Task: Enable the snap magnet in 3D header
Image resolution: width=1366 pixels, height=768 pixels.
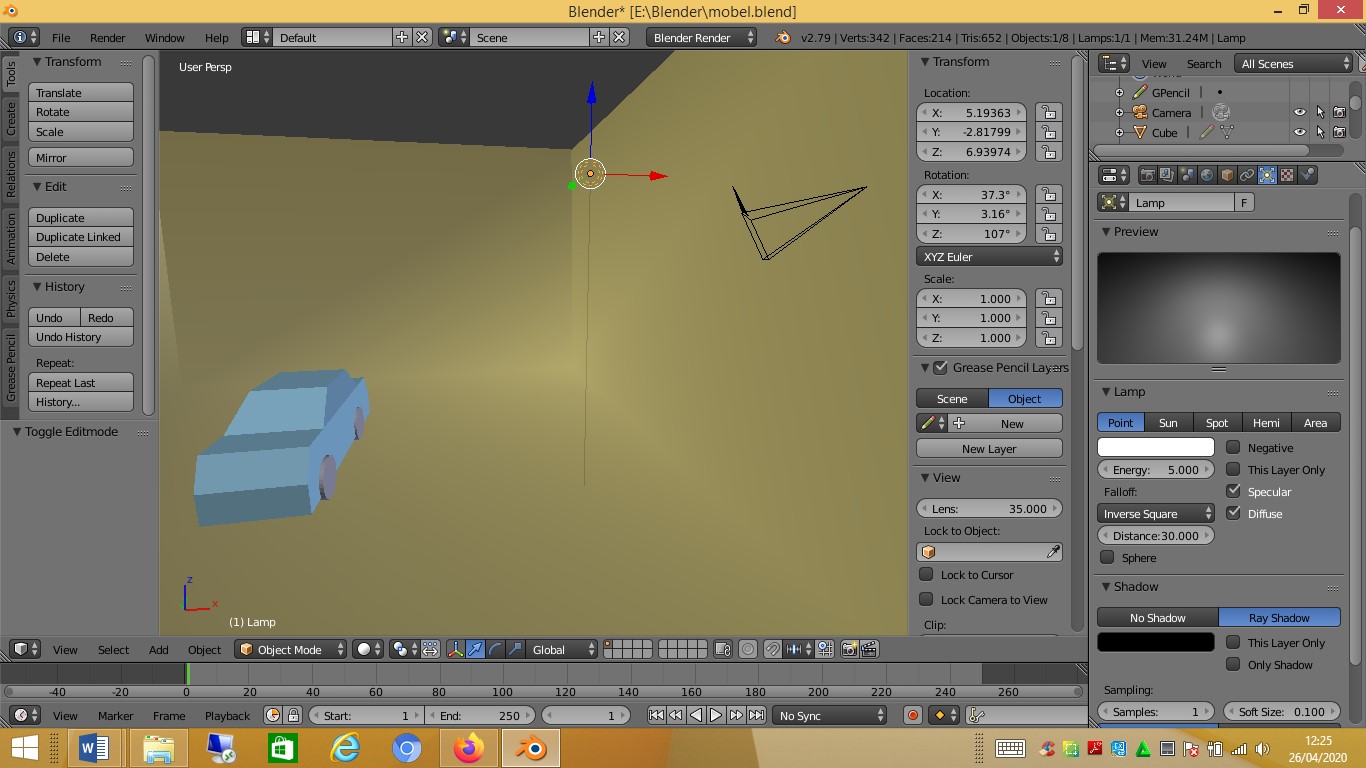Action: [772, 649]
